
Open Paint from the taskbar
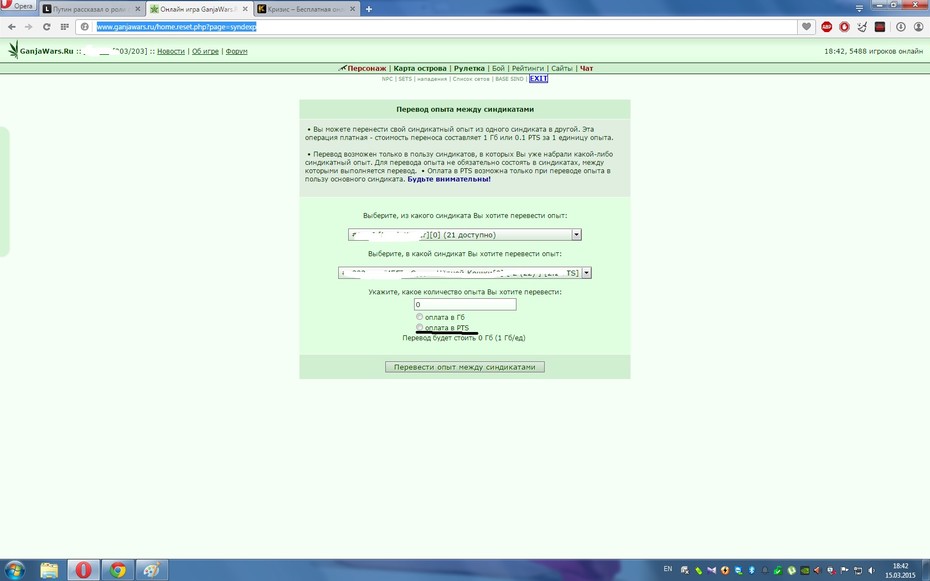tap(152, 570)
